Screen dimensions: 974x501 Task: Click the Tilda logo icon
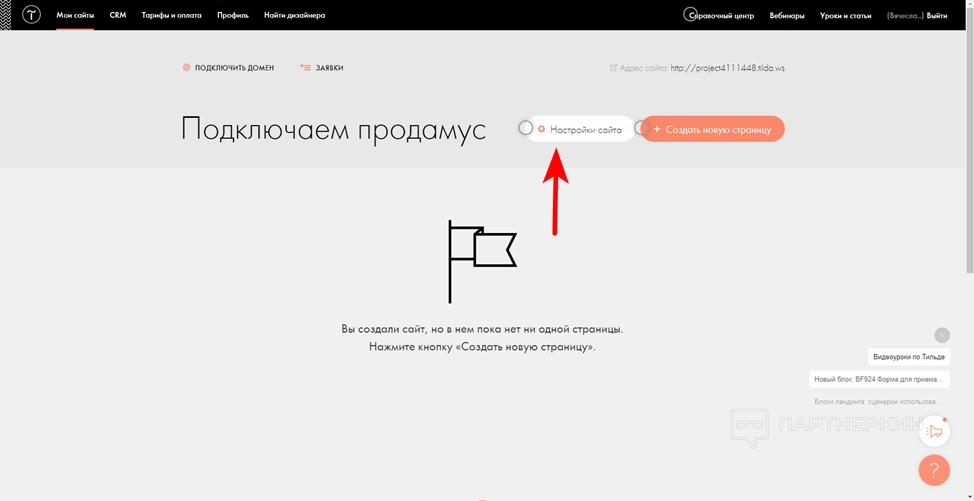click(x=31, y=15)
